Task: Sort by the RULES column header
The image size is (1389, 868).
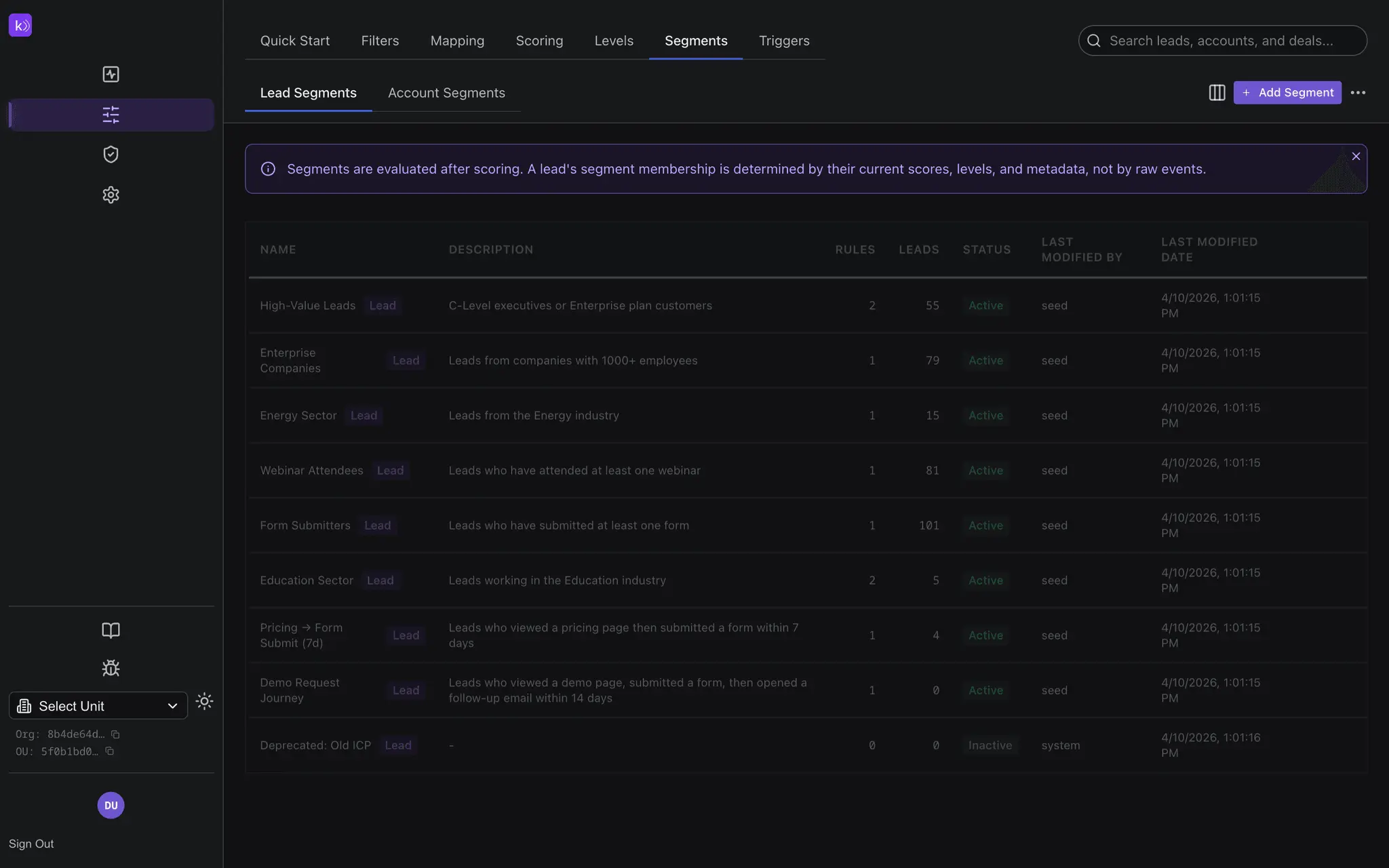Action: [x=855, y=250]
